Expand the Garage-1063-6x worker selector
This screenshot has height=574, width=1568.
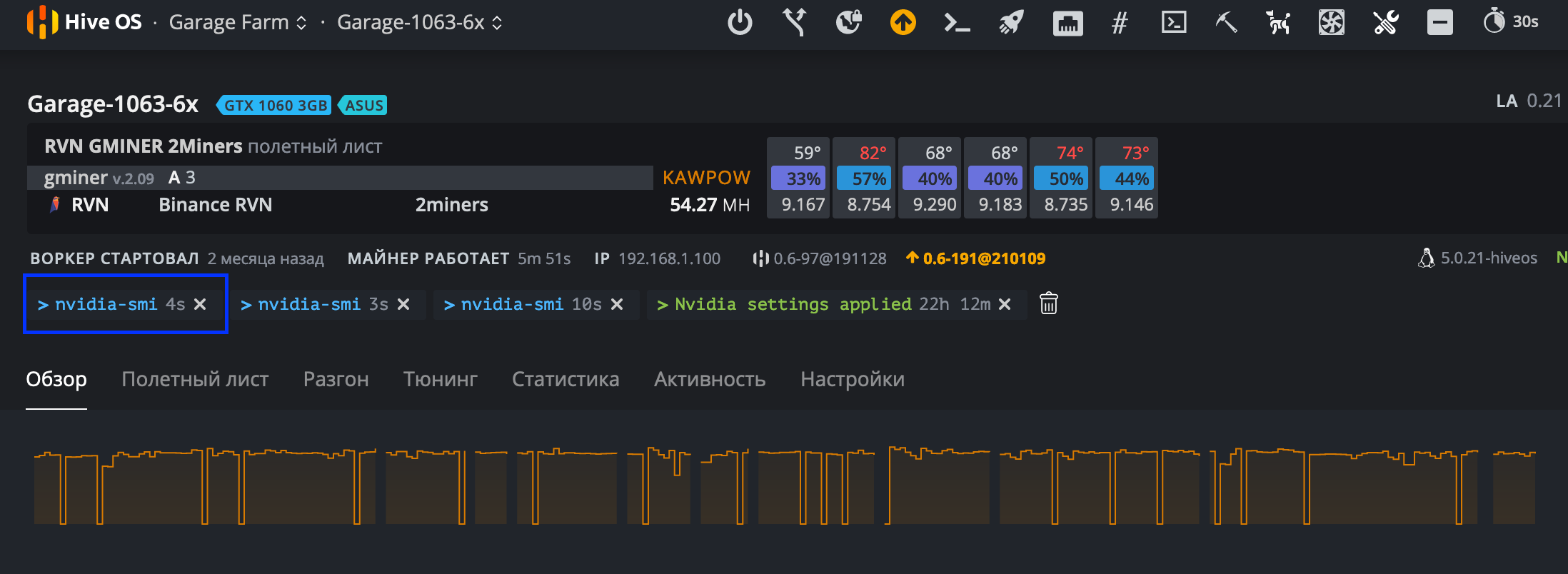[419, 22]
